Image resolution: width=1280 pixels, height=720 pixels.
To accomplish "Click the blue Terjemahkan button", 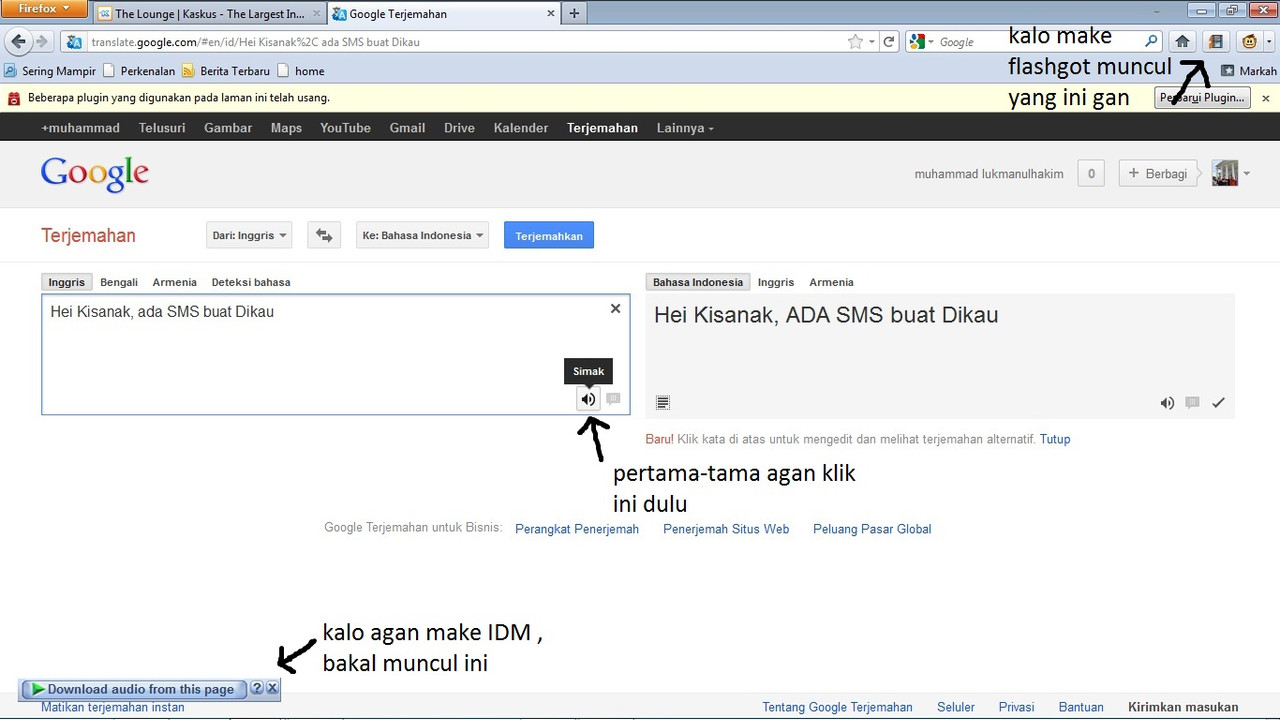I will (x=549, y=236).
